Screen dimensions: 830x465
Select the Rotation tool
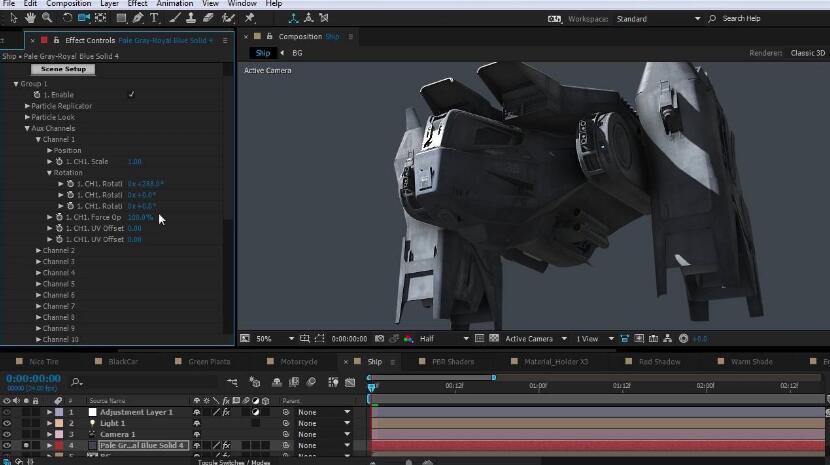67,18
